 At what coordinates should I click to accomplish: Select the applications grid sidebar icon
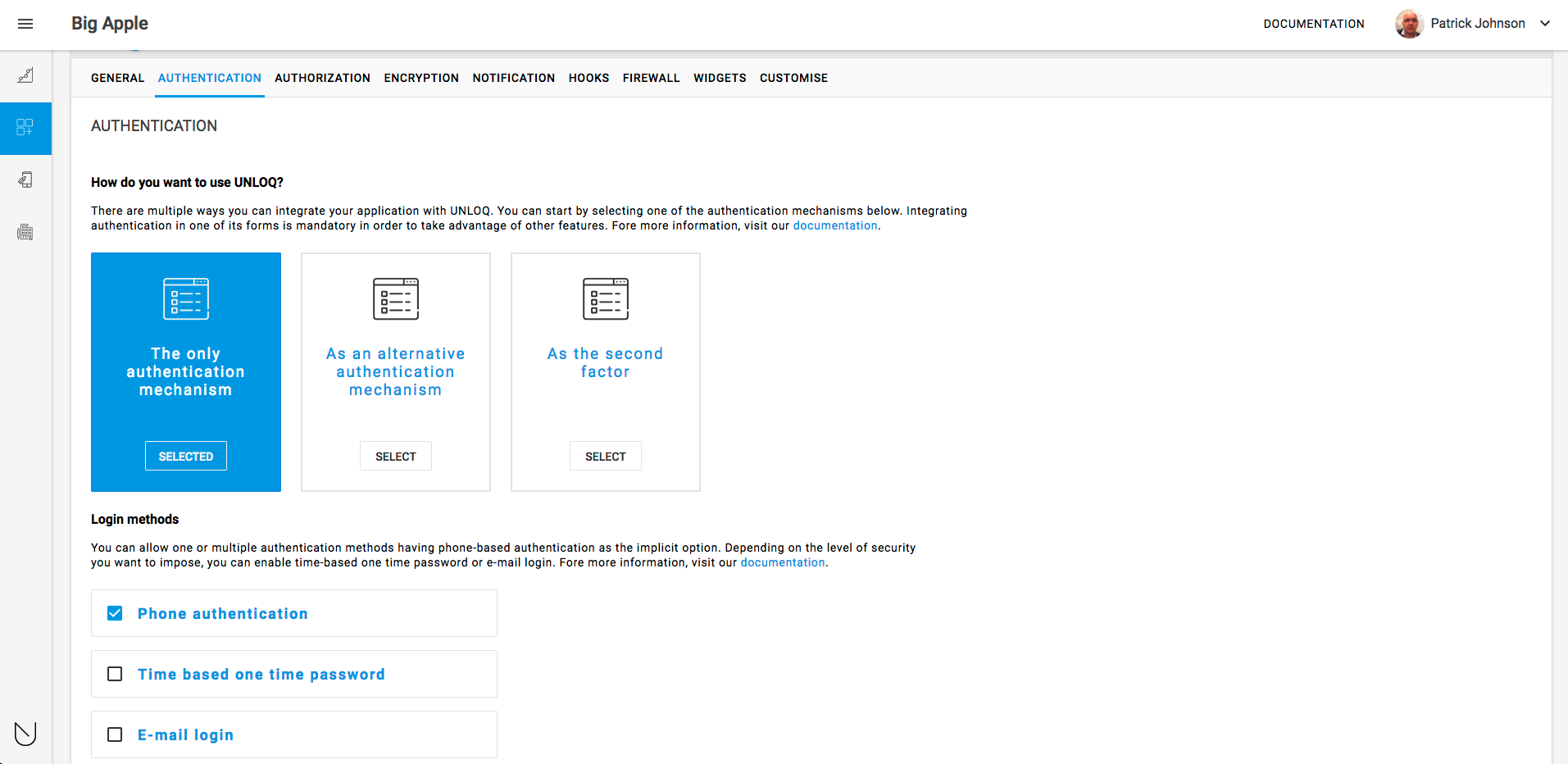click(x=25, y=128)
